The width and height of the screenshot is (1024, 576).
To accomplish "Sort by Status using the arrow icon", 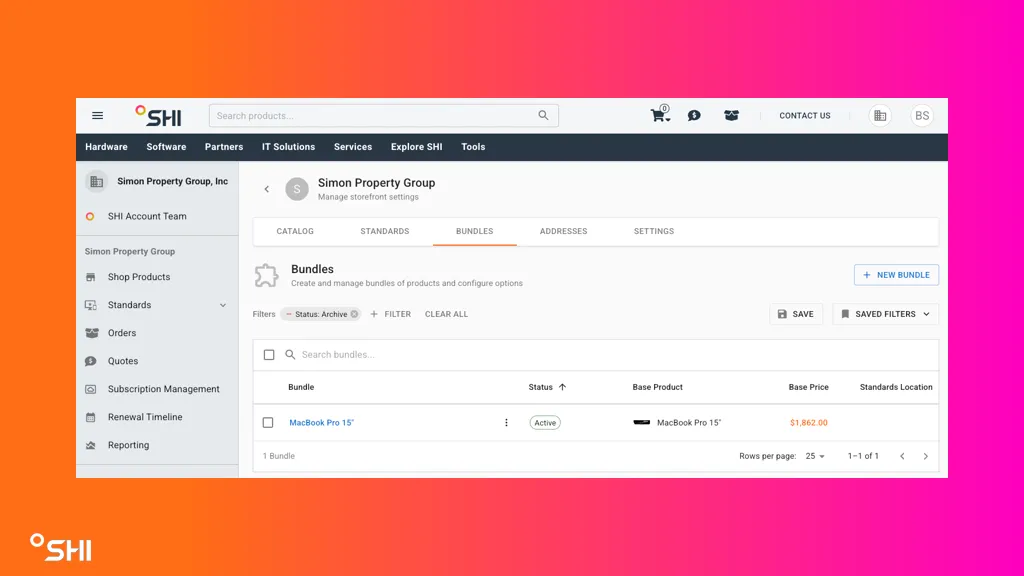I will [x=562, y=387].
